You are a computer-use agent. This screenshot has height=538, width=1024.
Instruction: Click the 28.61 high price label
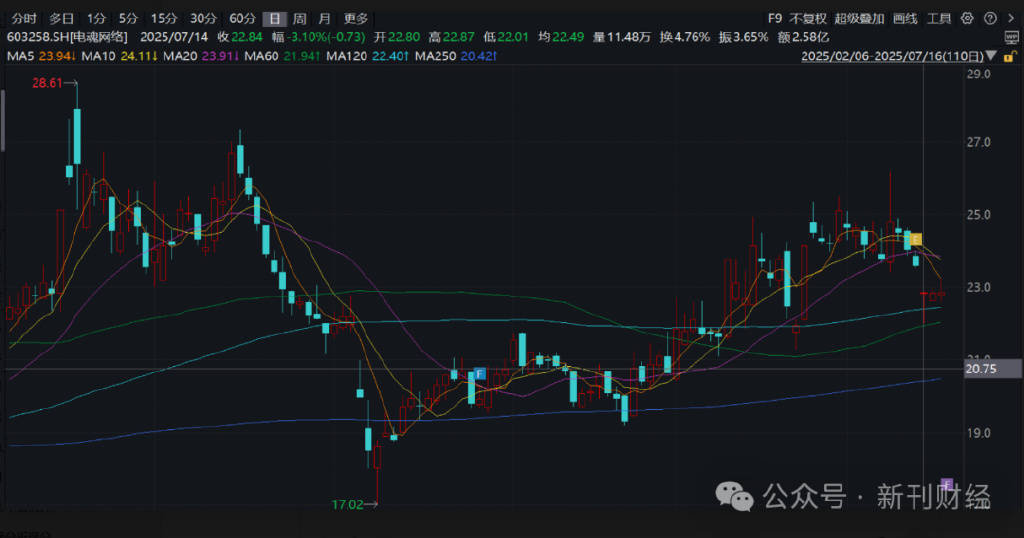click(47, 83)
